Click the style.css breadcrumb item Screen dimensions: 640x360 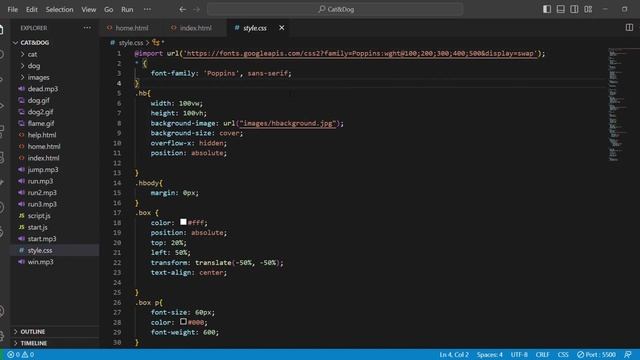[x=131, y=42]
